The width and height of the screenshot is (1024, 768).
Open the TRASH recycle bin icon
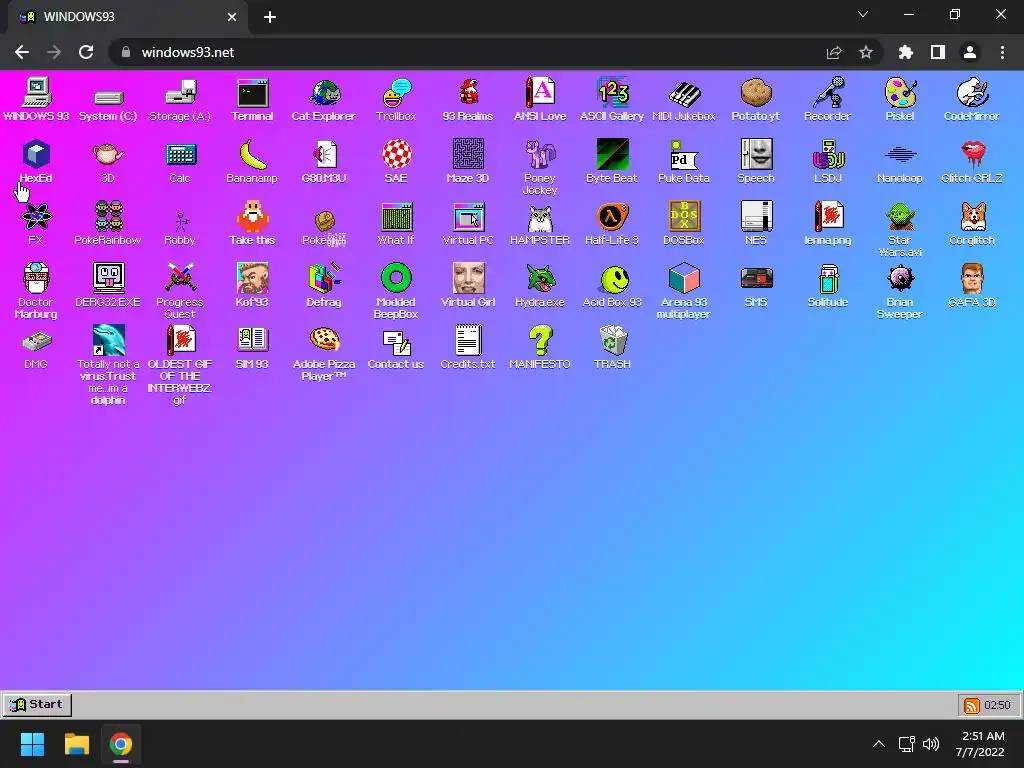[x=612, y=347]
